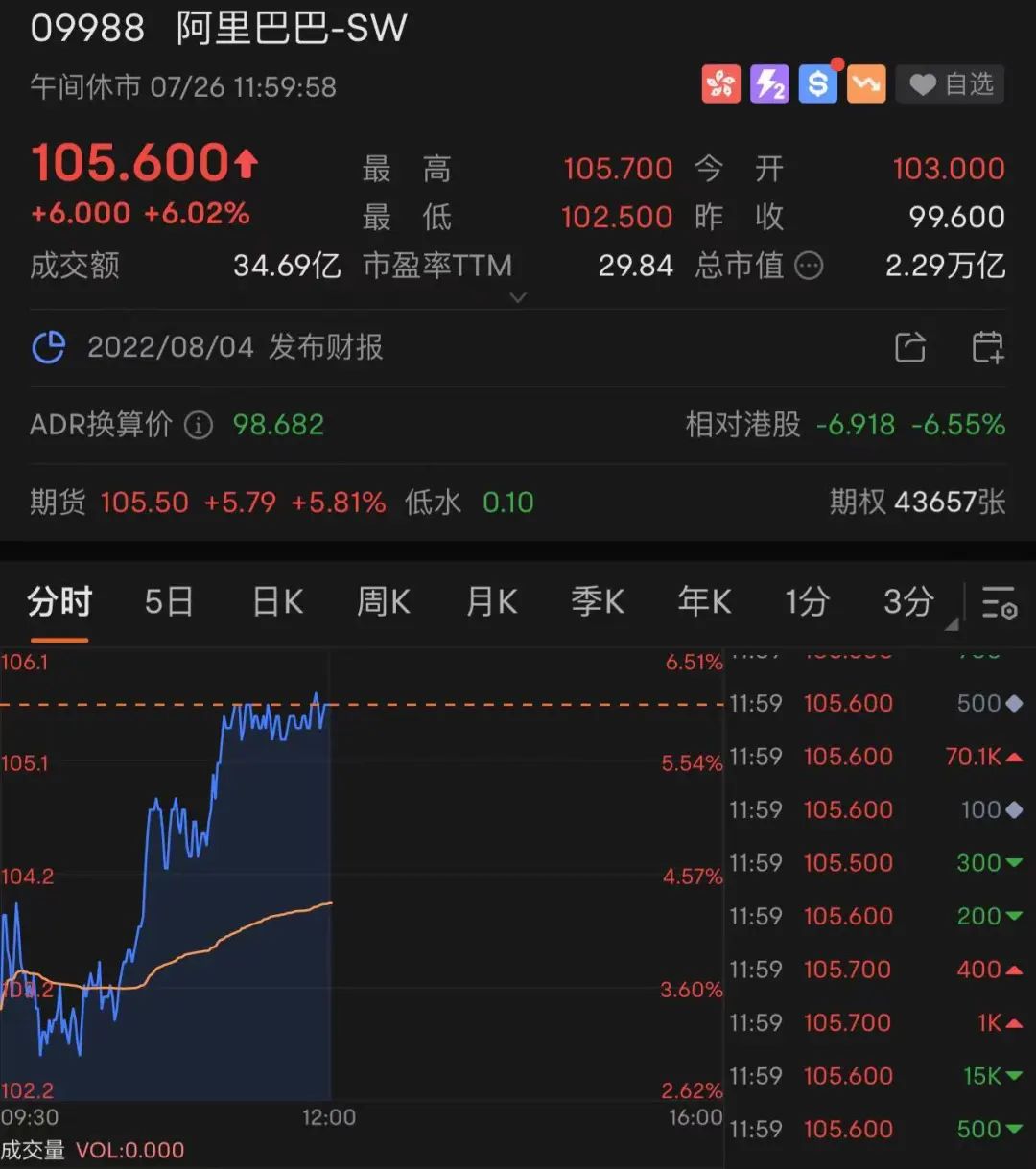1036x1169 pixels.
Task: Tap the 昨收 99.600 value
Action: (957, 217)
